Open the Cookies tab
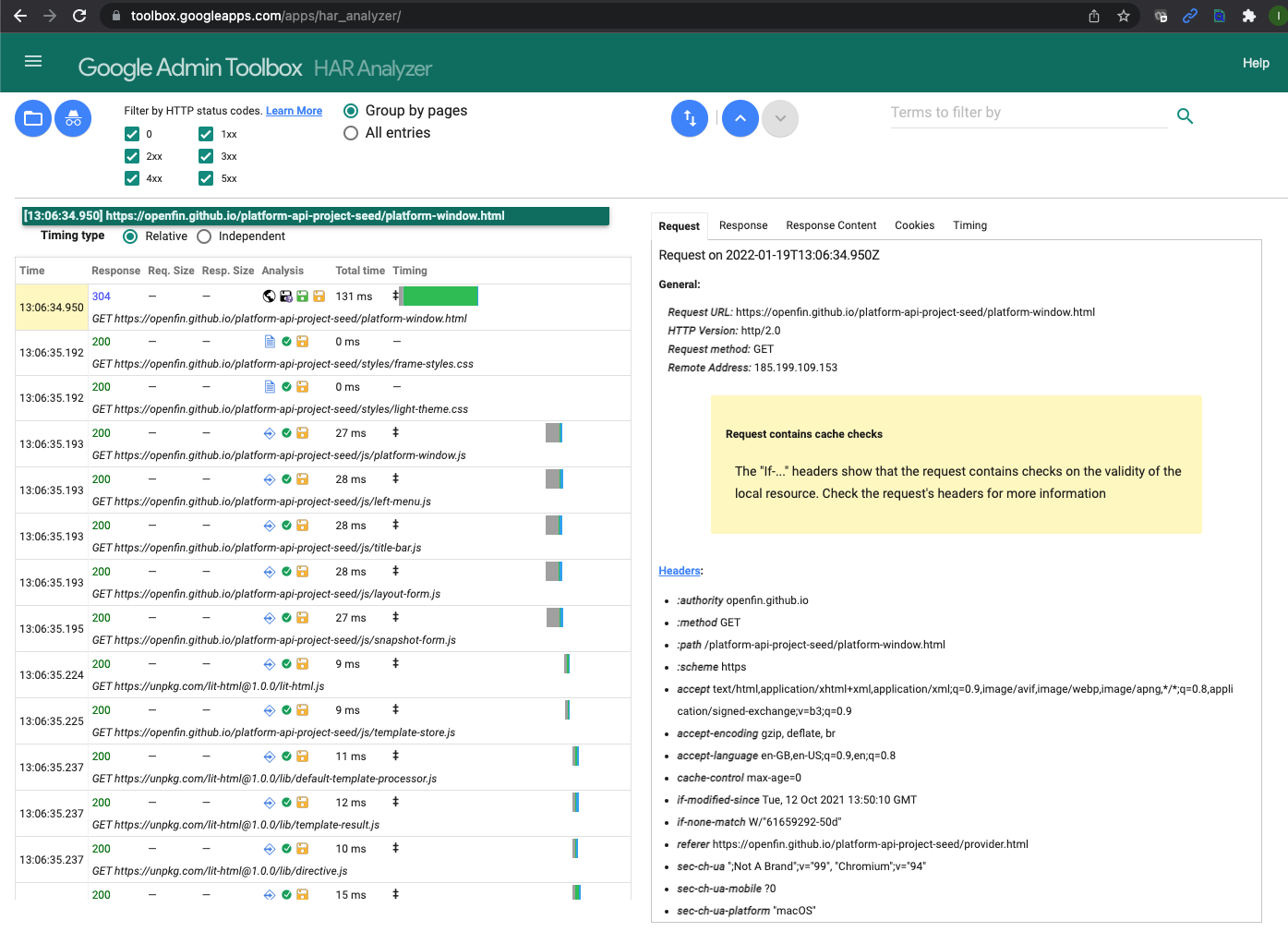 click(x=914, y=225)
